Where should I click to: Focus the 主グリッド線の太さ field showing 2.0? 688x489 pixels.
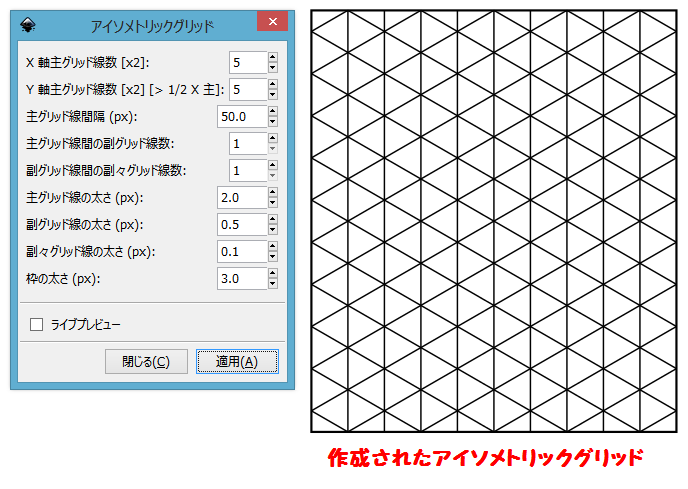[x=241, y=198]
